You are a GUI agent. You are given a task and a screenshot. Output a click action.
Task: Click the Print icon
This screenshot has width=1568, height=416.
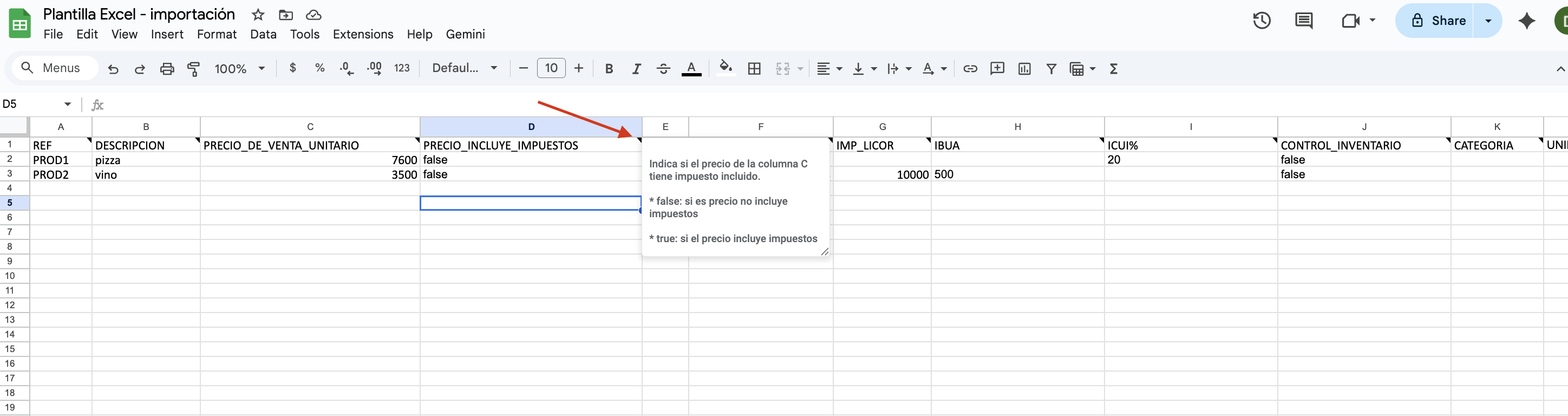167,69
